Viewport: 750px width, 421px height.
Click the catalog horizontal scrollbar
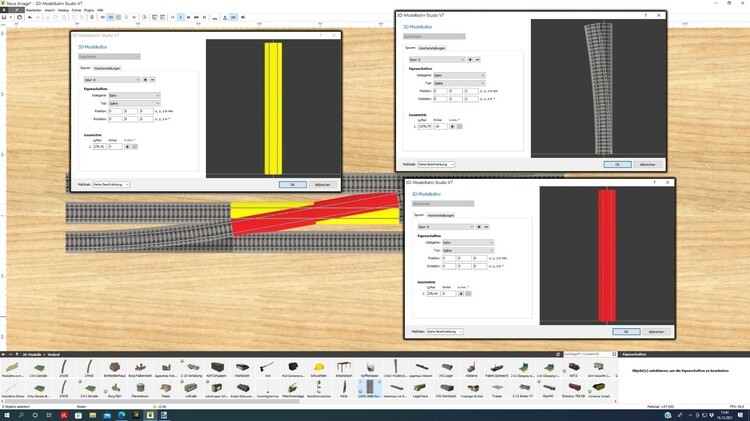[151, 401]
